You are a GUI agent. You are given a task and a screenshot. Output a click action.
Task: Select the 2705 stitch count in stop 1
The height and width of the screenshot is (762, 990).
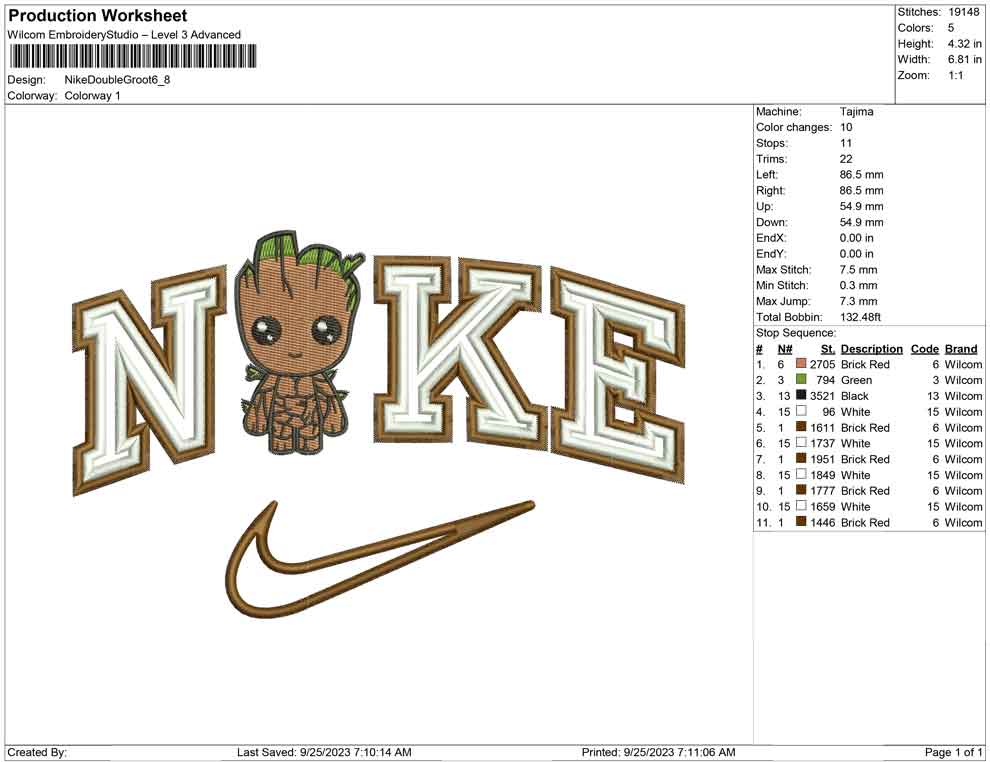click(x=822, y=364)
